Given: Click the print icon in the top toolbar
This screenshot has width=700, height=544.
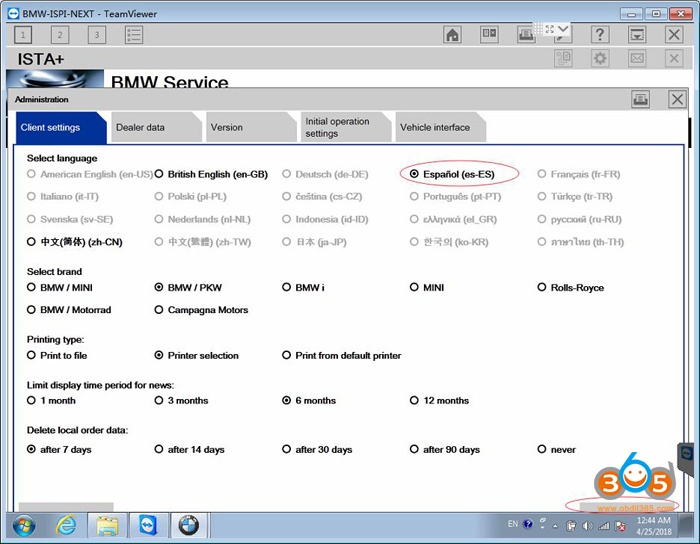Looking at the screenshot, I should 526,34.
